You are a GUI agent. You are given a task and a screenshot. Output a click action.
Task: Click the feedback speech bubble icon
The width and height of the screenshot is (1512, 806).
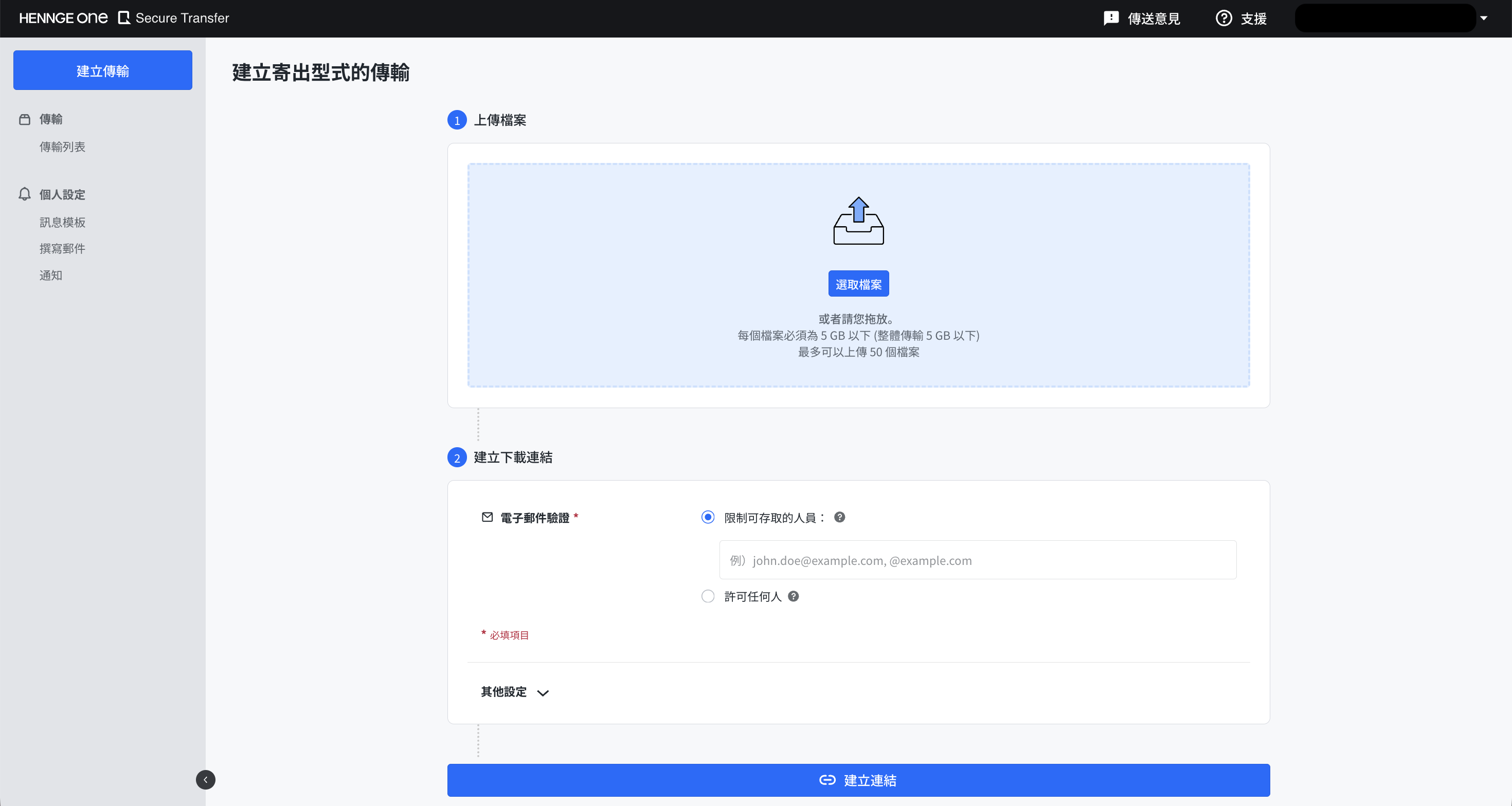(x=1111, y=18)
